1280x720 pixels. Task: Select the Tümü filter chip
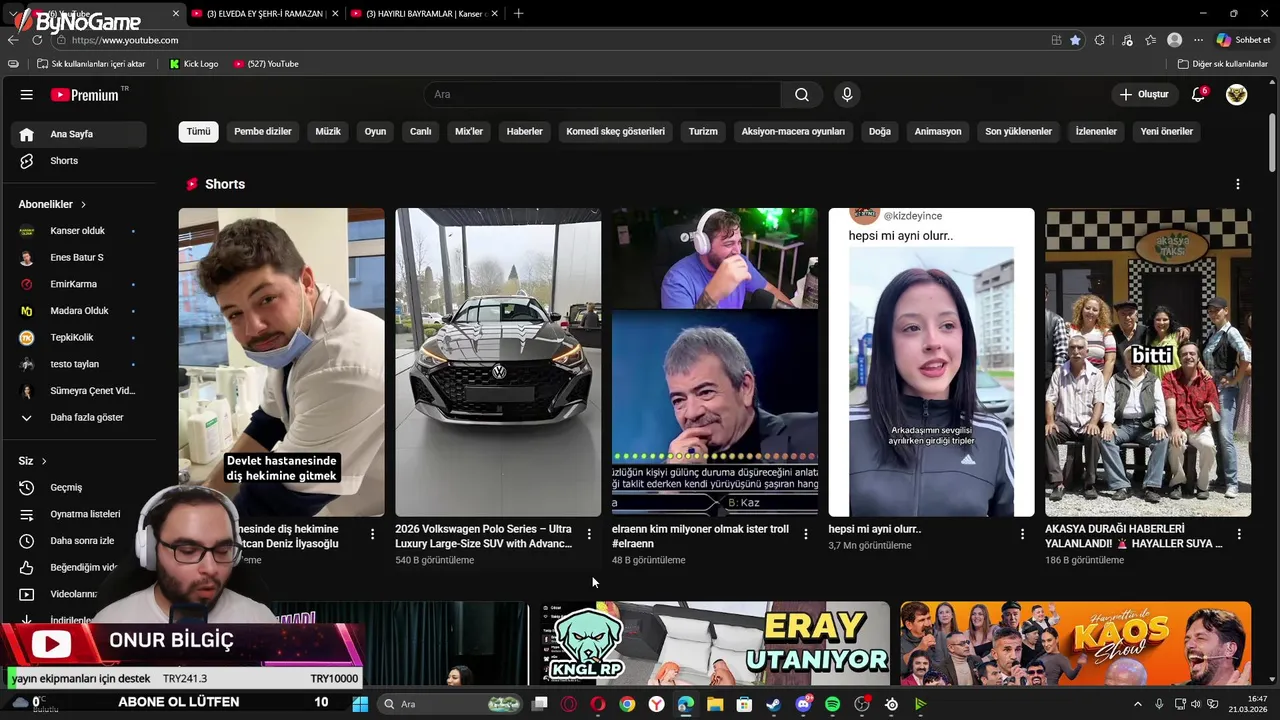[198, 131]
